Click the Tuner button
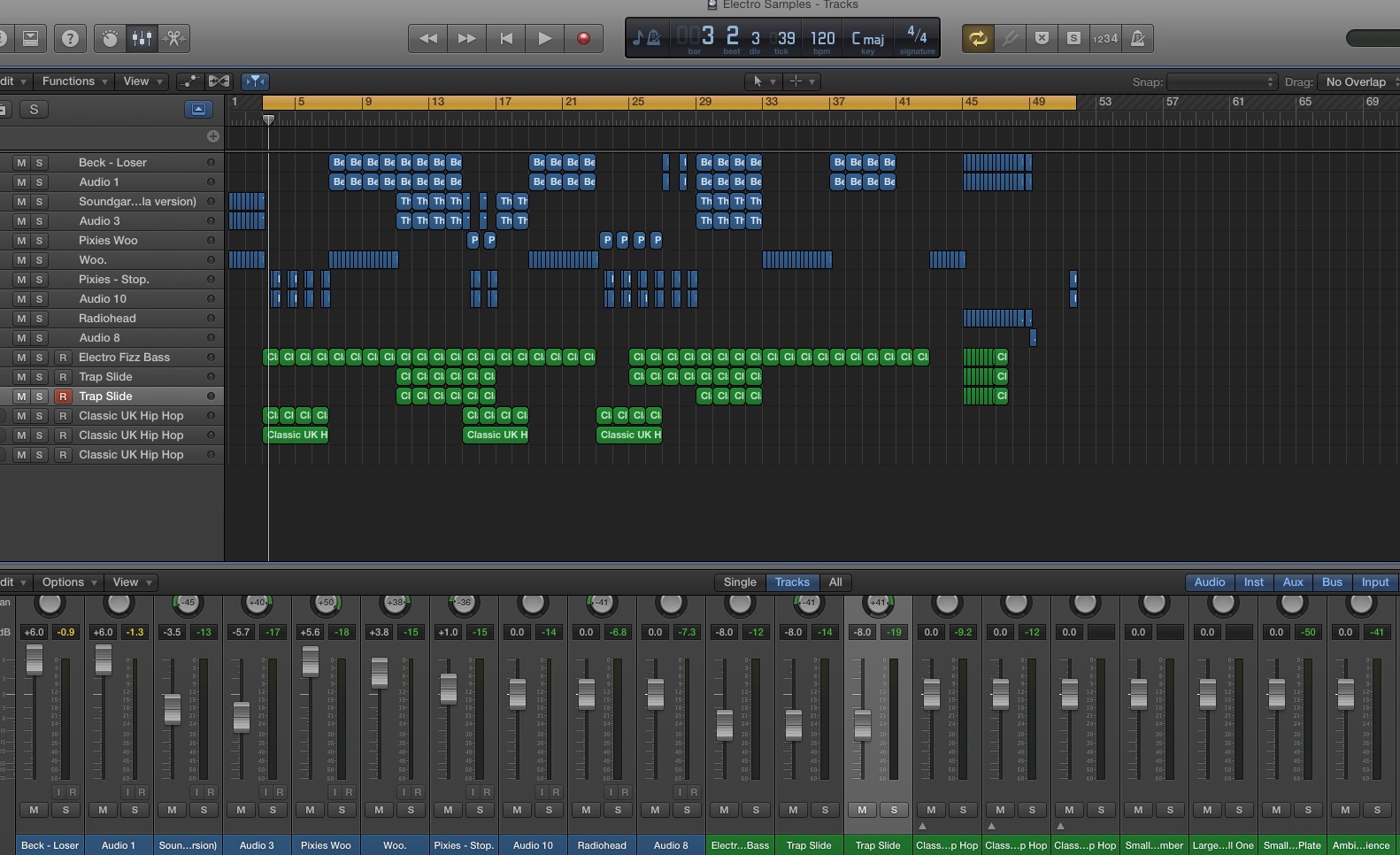The height and width of the screenshot is (855, 1400). (1009, 38)
